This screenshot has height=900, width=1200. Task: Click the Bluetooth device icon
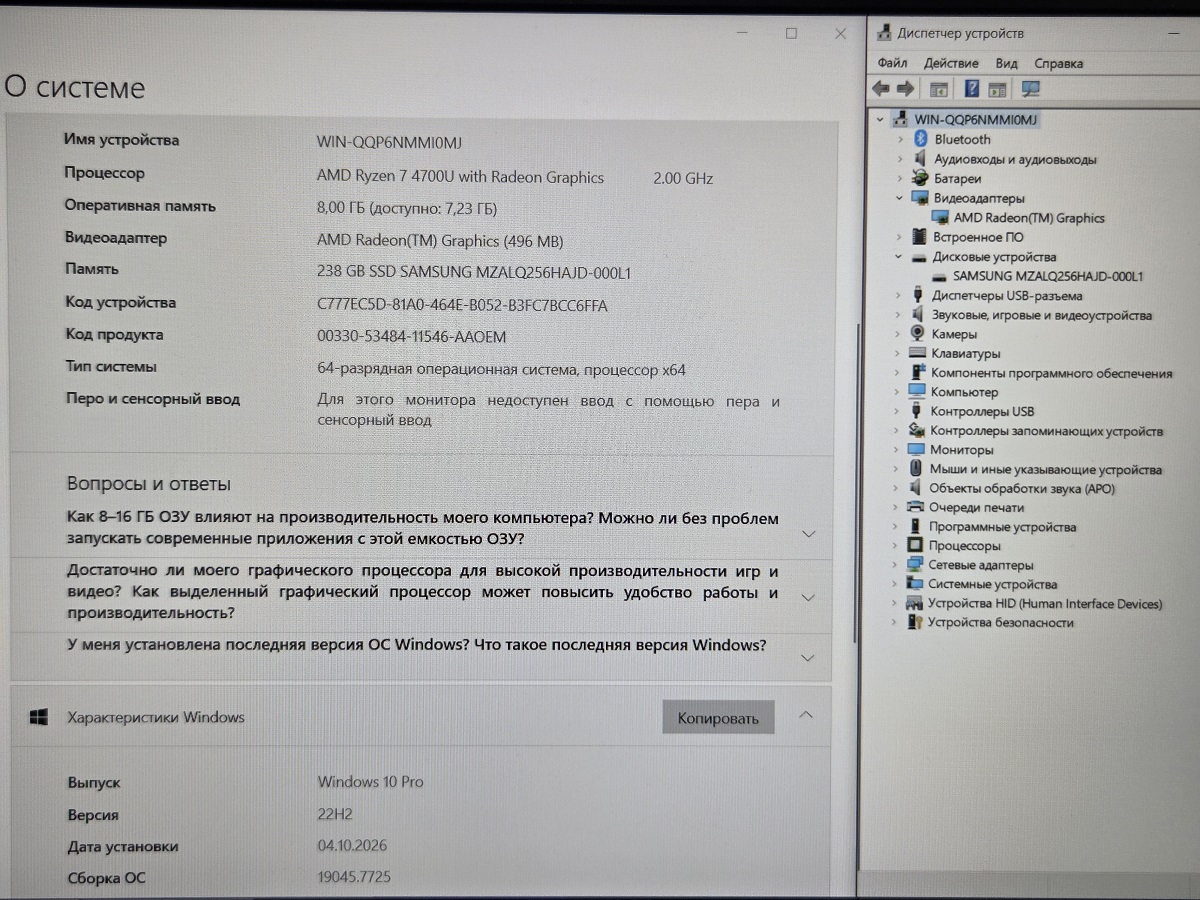pyautogui.click(x=921, y=139)
